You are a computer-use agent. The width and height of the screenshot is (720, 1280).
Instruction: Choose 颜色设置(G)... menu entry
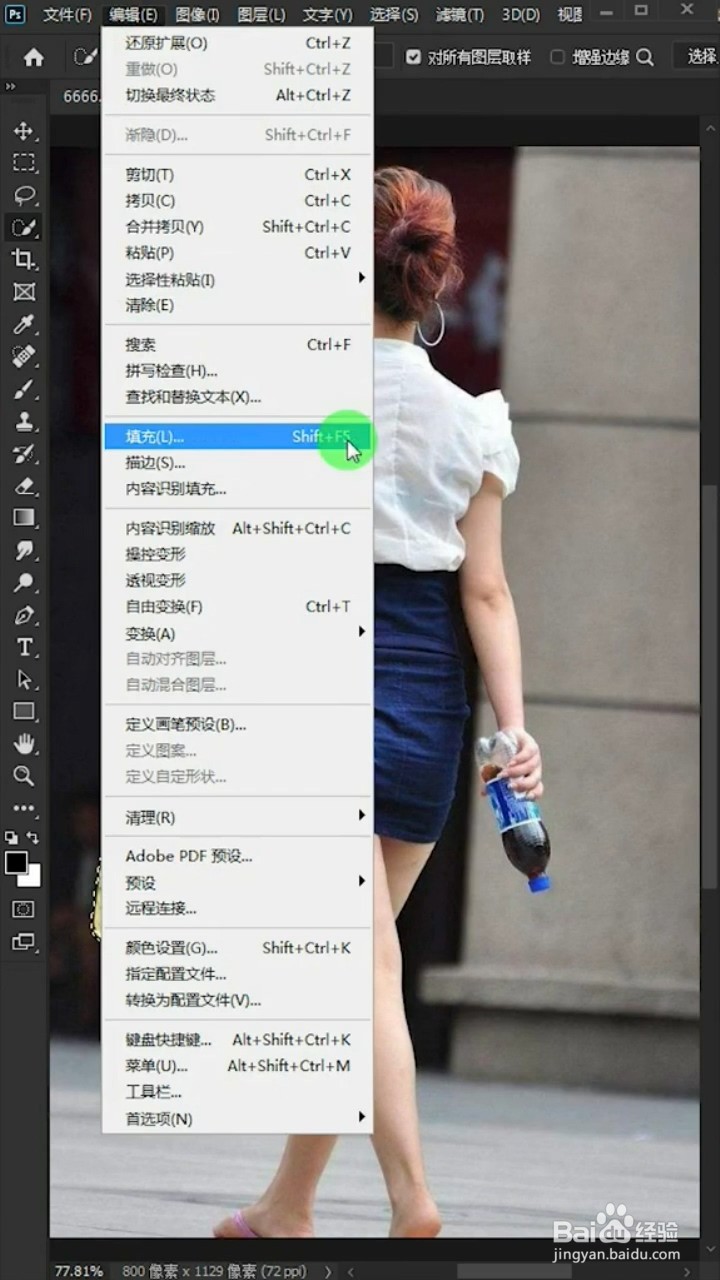click(238, 948)
